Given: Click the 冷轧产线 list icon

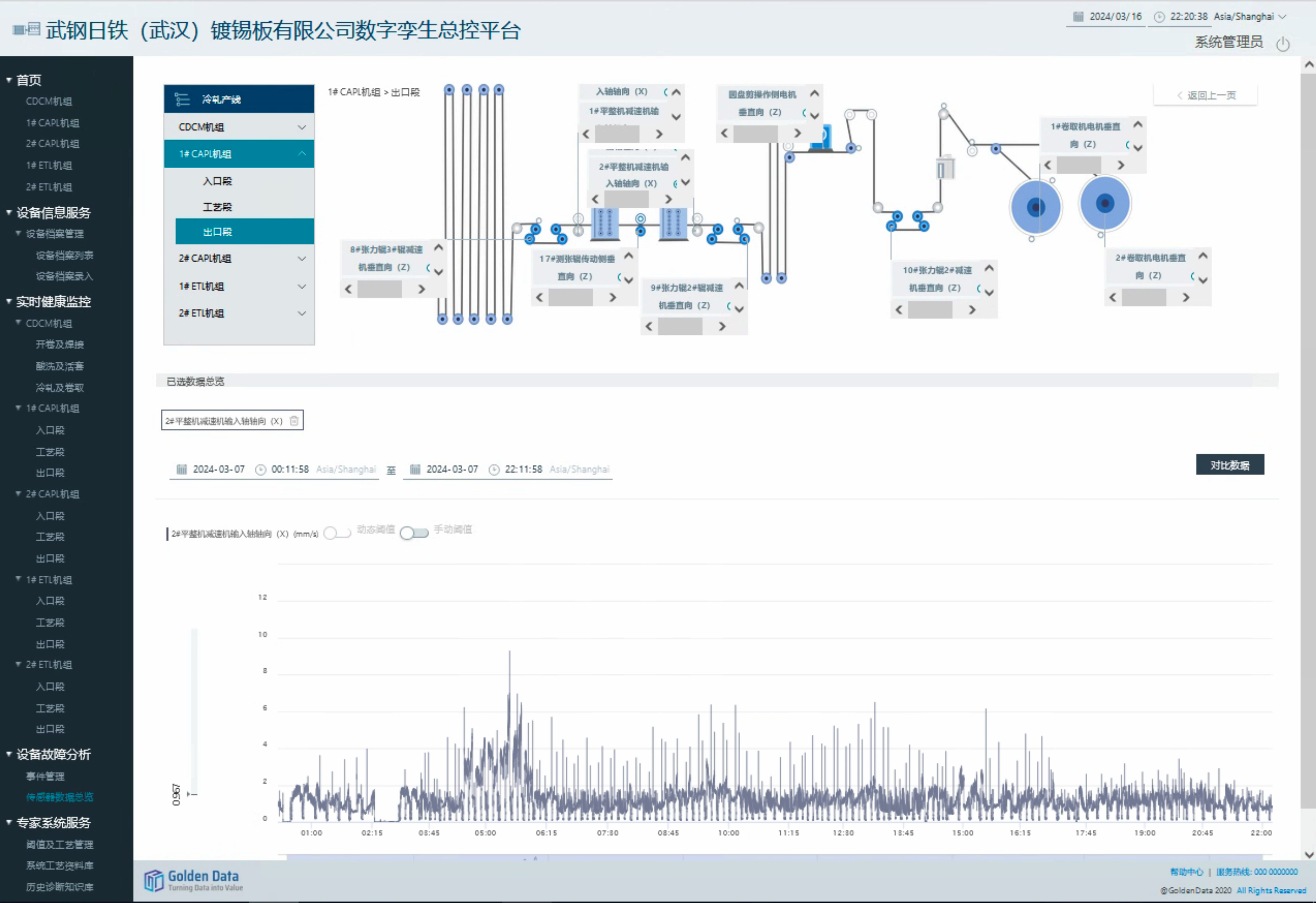Looking at the screenshot, I should [x=182, y=99].
